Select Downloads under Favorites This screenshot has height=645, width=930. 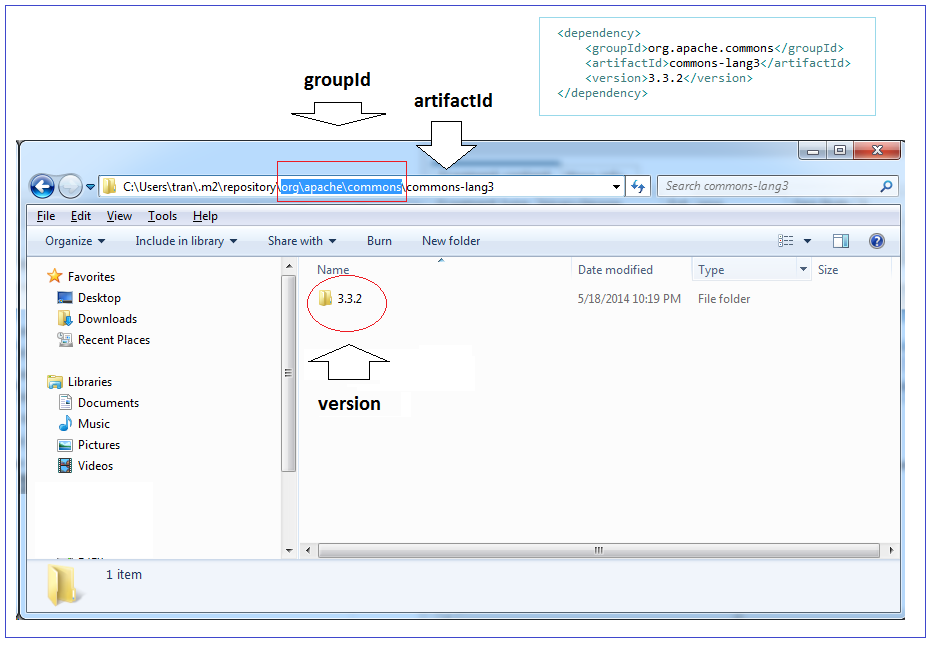107,319
